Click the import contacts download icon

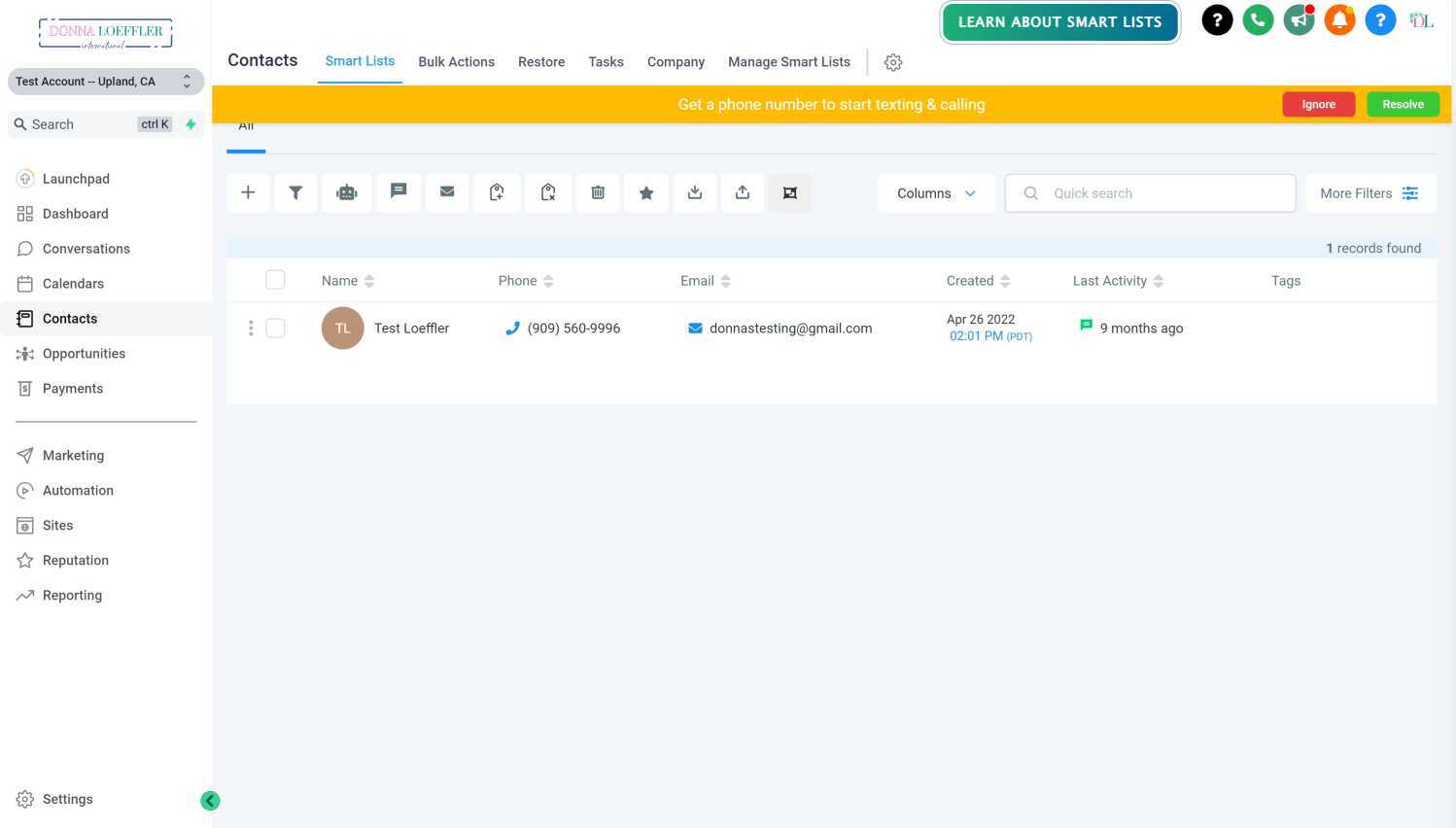(695, 192)
